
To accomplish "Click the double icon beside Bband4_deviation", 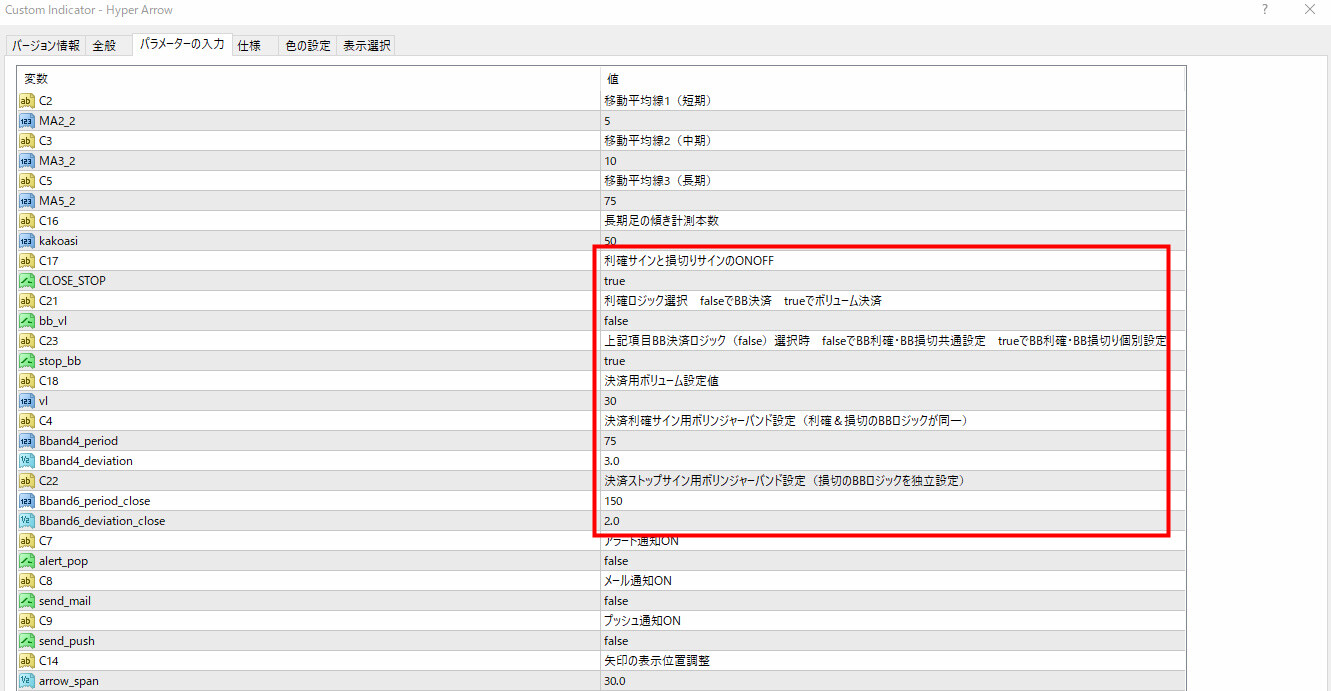I will click(27, 460).
